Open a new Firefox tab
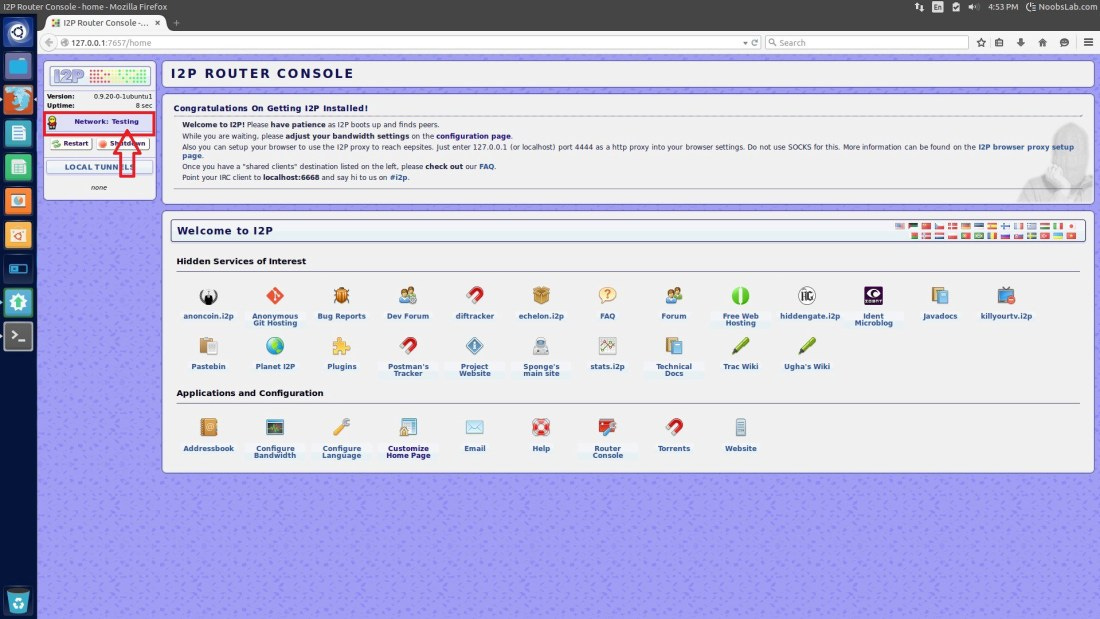The image size is (1100, 619). pos(176,23)
